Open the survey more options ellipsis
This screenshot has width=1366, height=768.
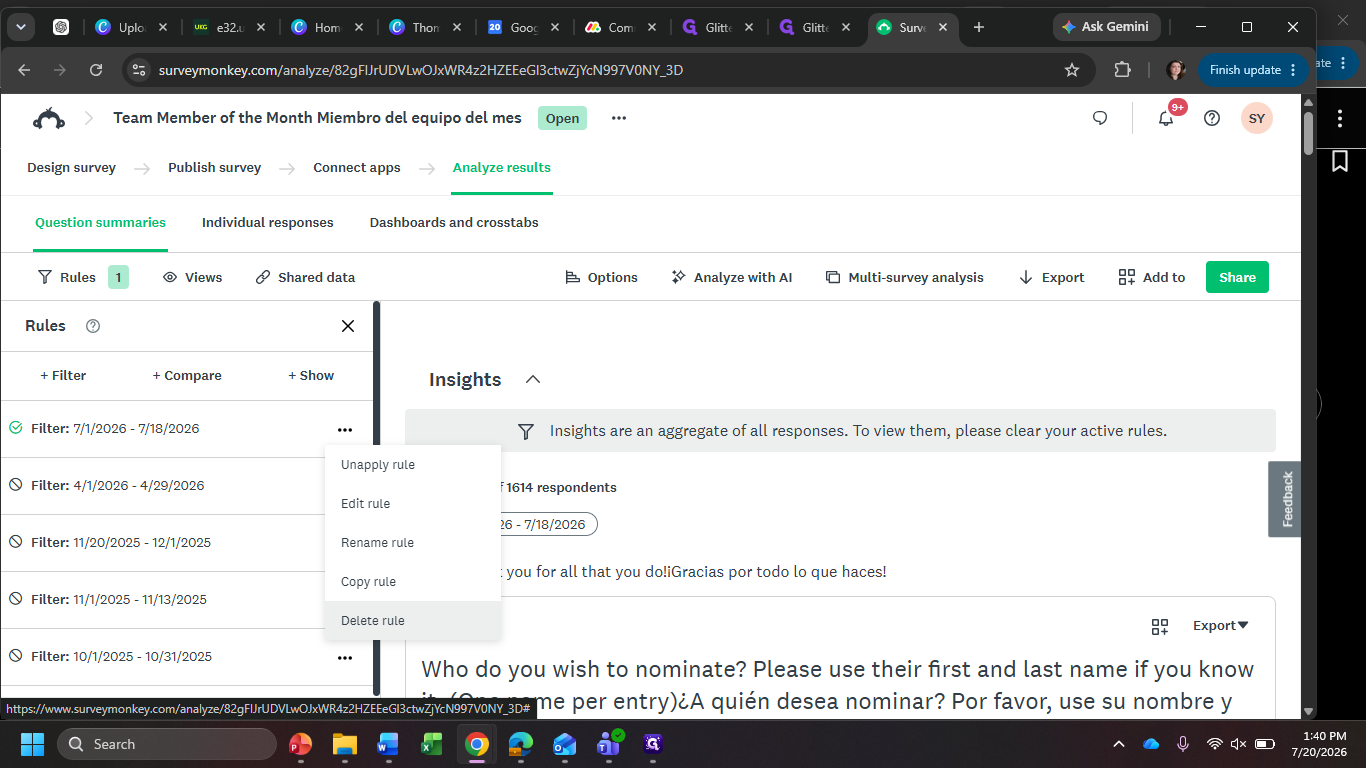pyautogui.click(x=619, y=118)
